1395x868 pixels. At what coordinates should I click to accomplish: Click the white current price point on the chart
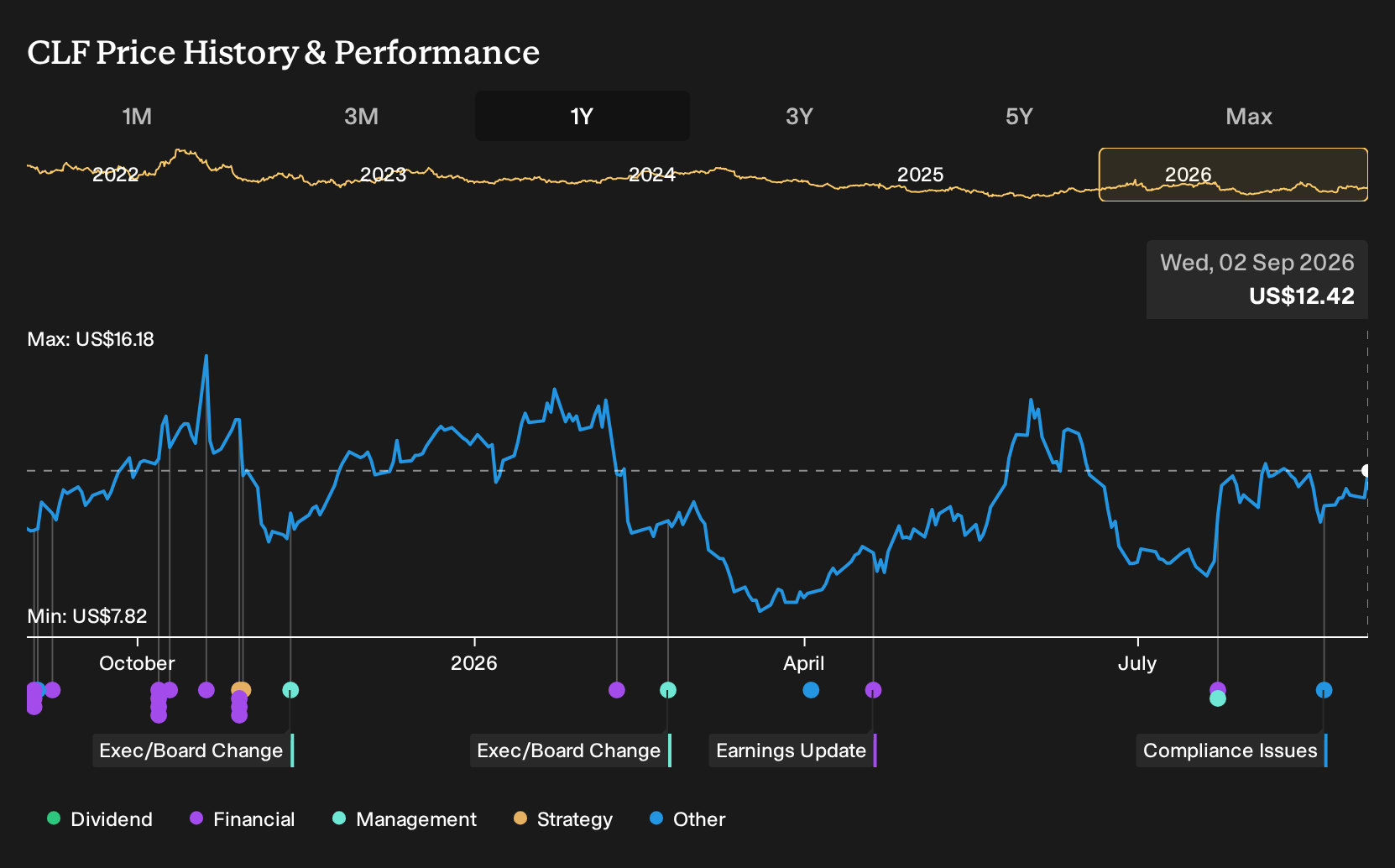tap(1366, 470)
